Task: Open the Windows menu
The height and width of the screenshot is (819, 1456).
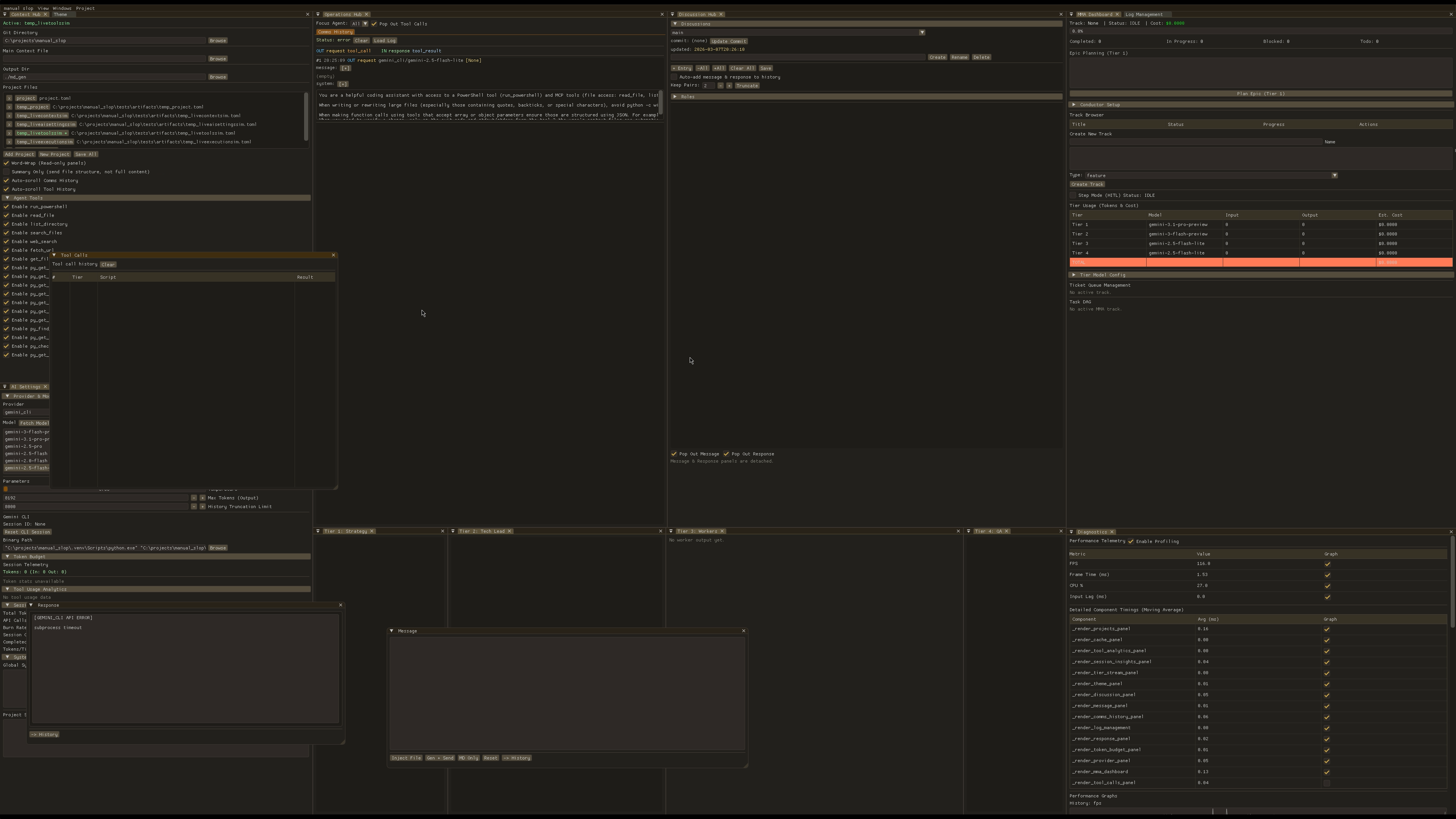Action: click(62, 8)
